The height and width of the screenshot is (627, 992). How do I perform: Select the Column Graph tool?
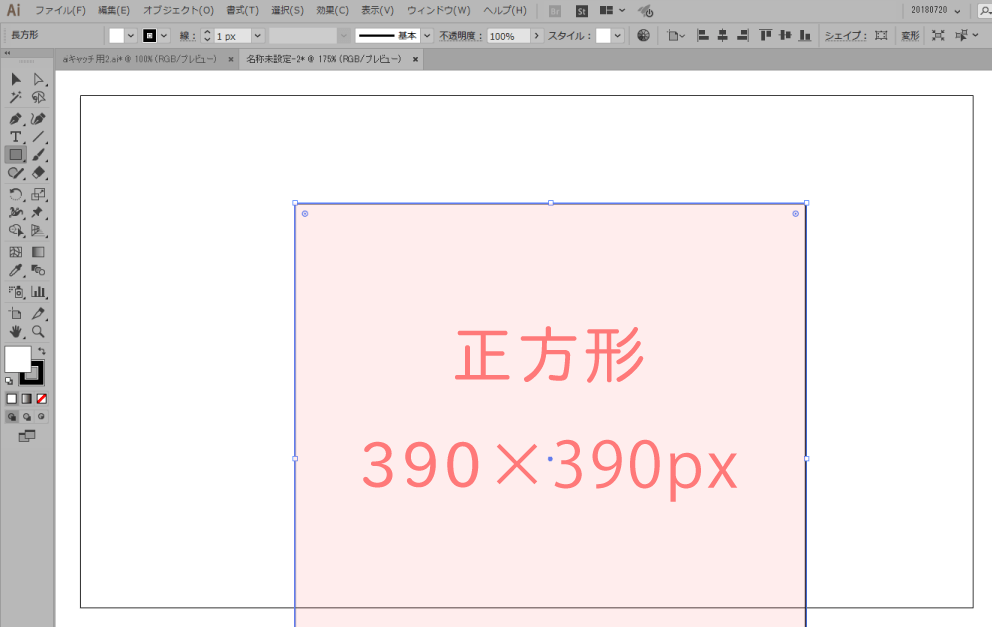pyautogui.click(x=38, y=292)
